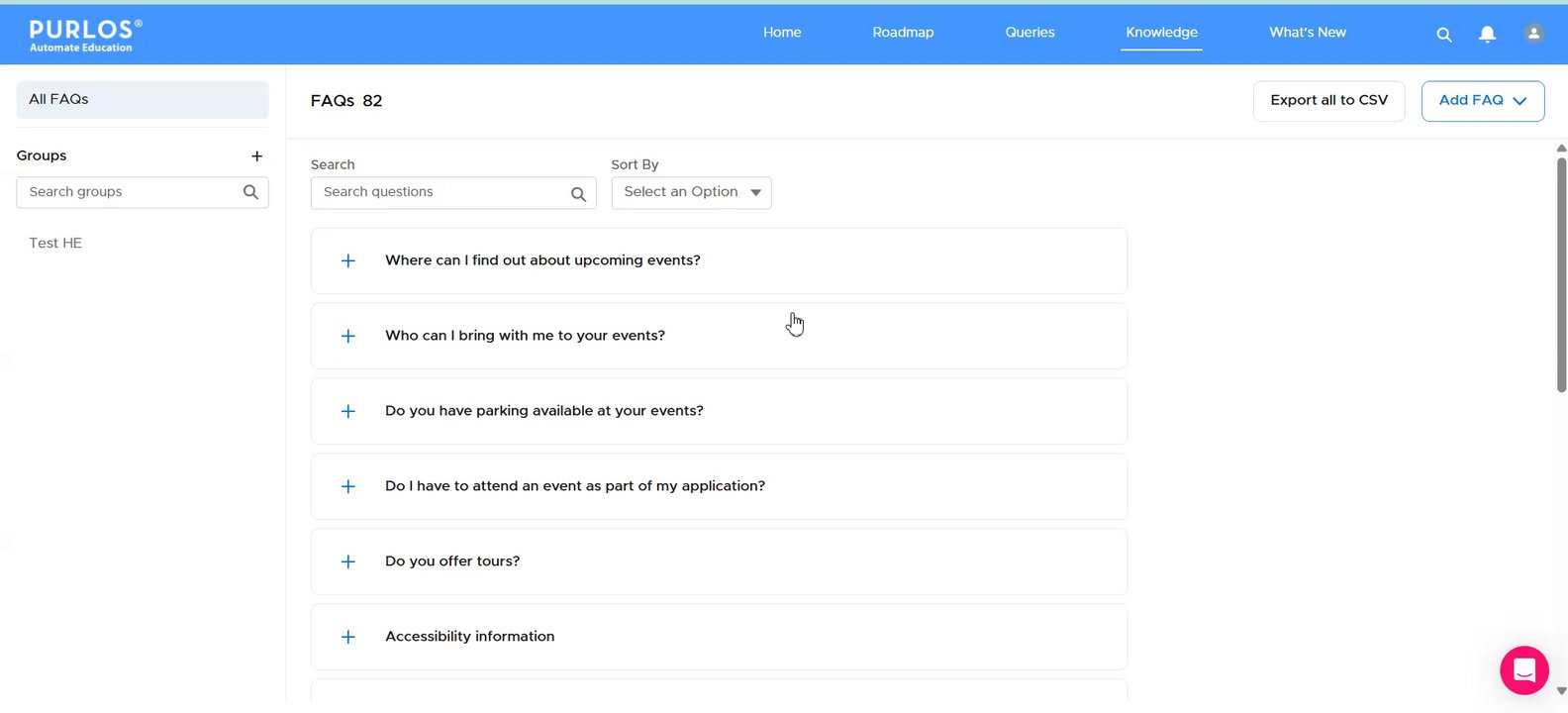Open the pink chat widget icon
Viewport: 1568px width, 713px height.
tap(1523, 670)
